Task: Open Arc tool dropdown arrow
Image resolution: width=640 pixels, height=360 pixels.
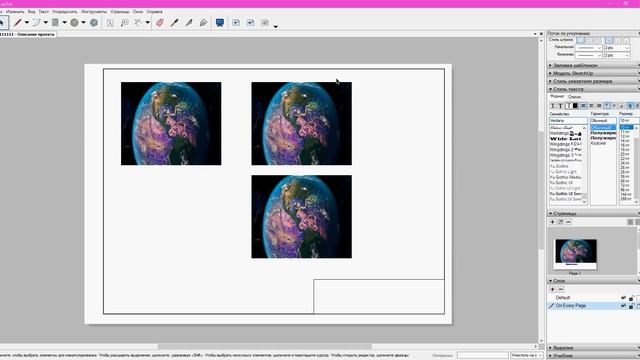Action: click(x=45, y=22)
